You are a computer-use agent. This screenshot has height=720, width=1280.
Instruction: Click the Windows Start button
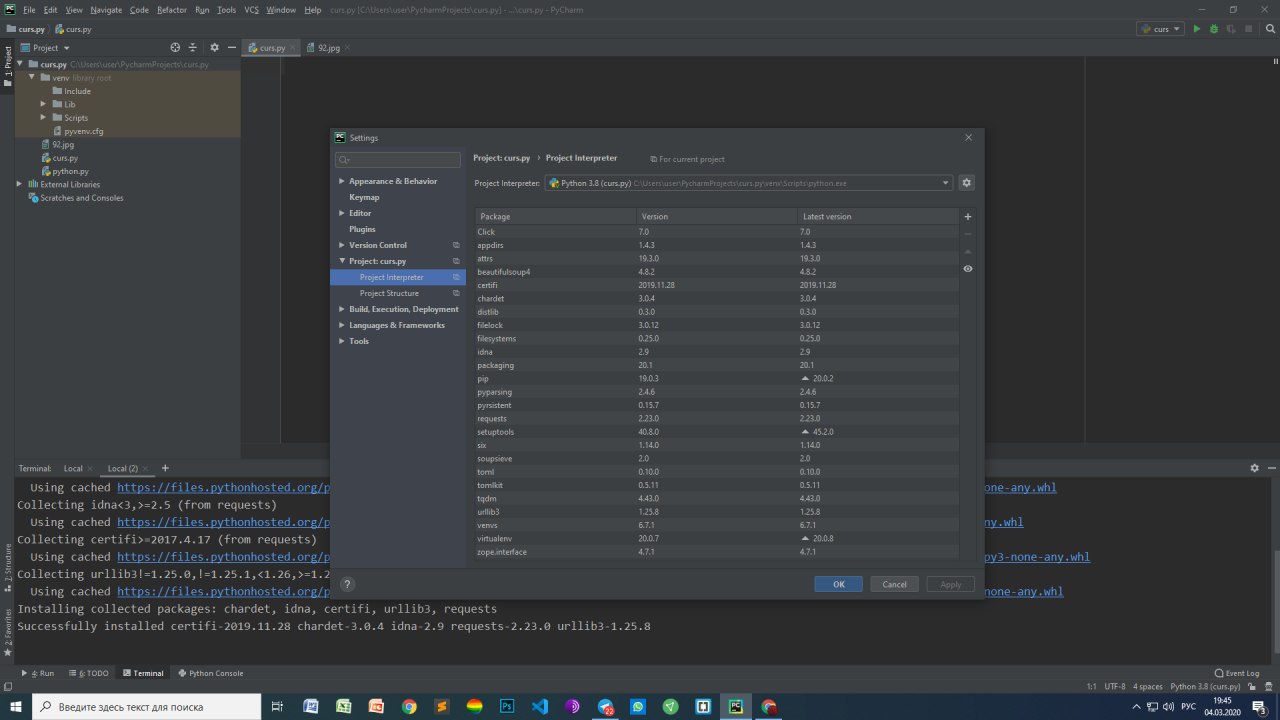click(16, 707)
